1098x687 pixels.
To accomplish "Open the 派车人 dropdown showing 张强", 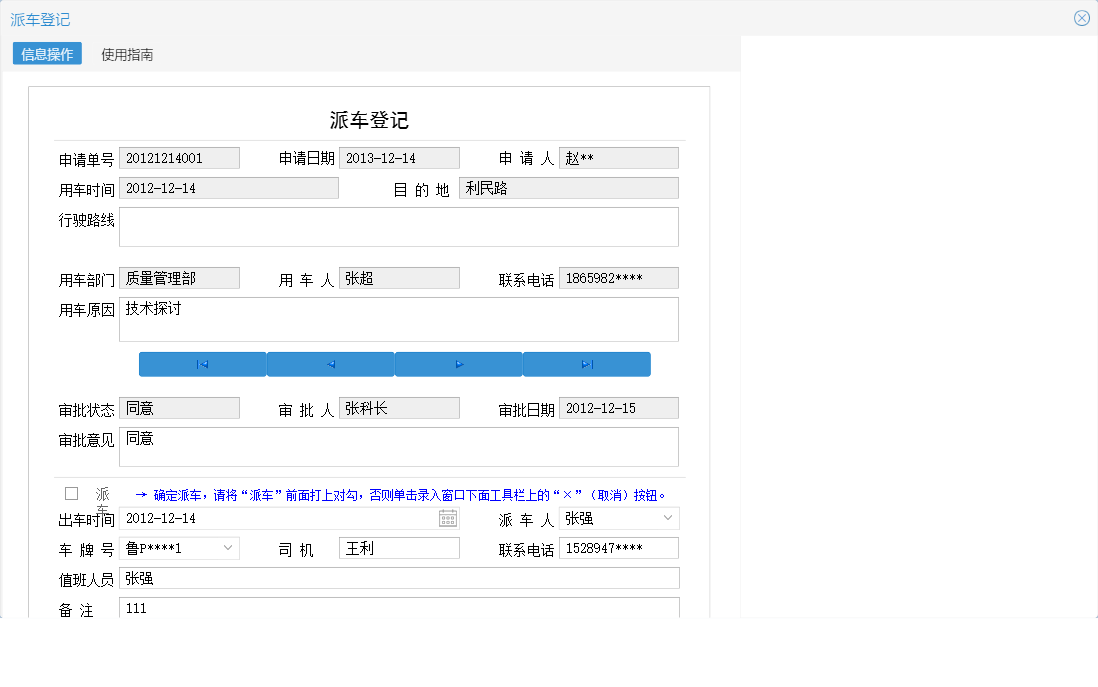I will click(x=666, y=518).
